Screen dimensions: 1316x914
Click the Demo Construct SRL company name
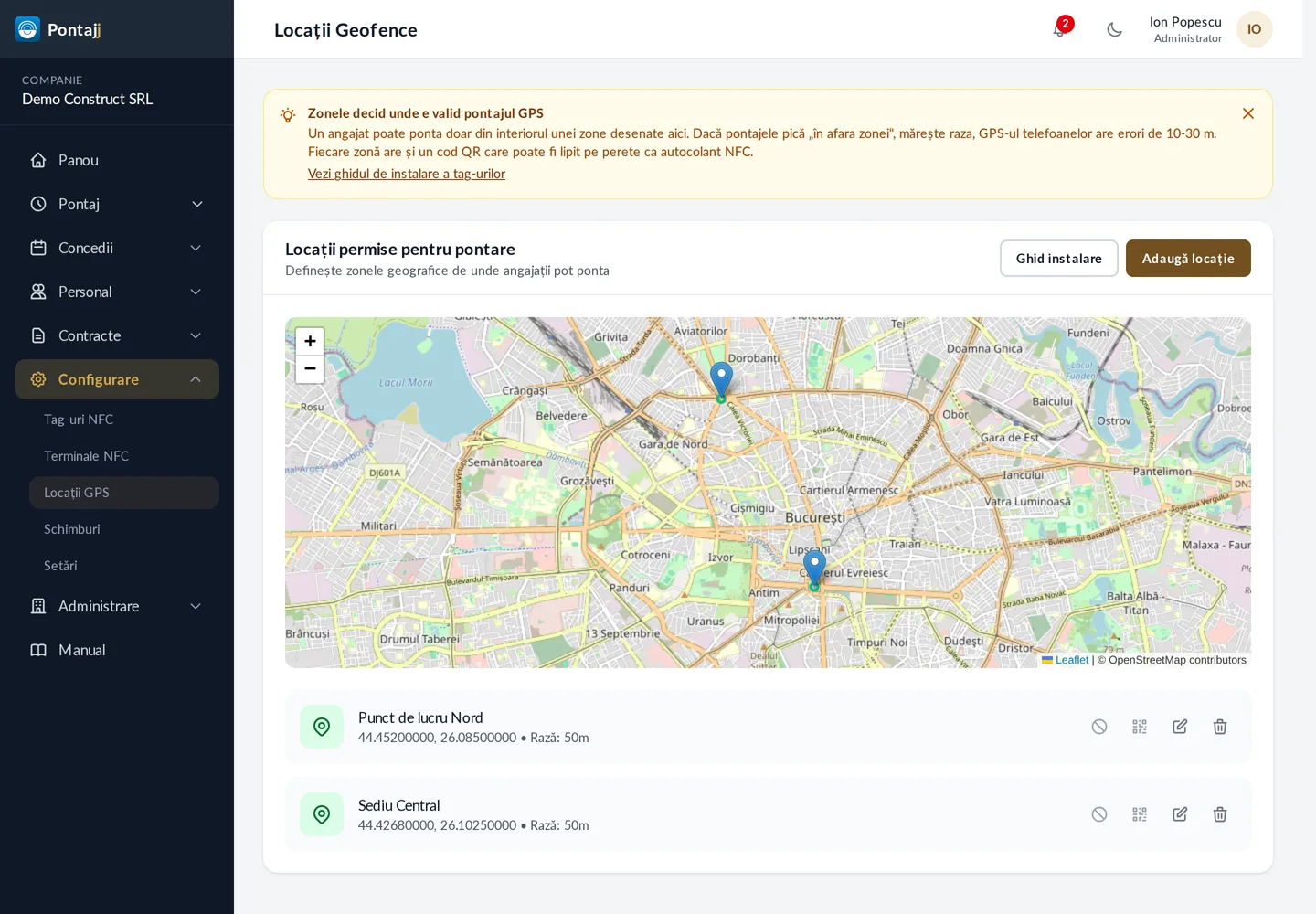(x=88, y=99)
